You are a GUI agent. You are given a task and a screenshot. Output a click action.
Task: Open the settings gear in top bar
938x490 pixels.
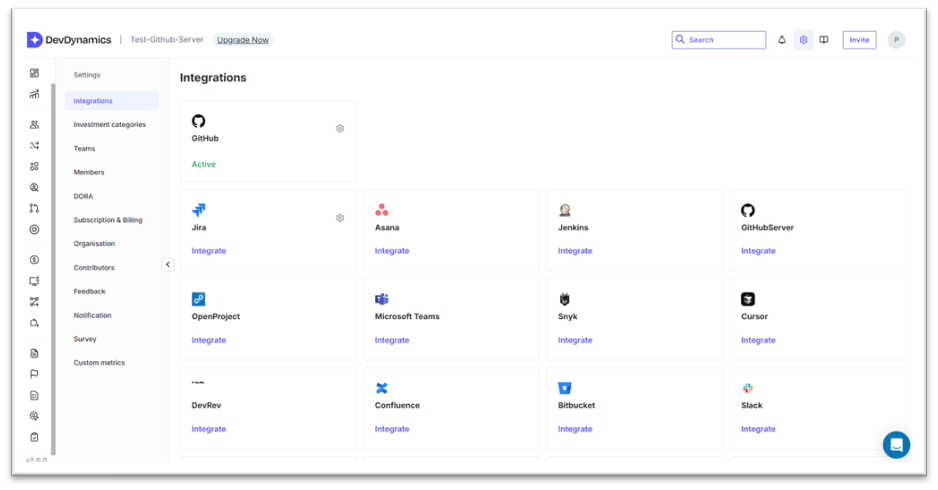803,40
